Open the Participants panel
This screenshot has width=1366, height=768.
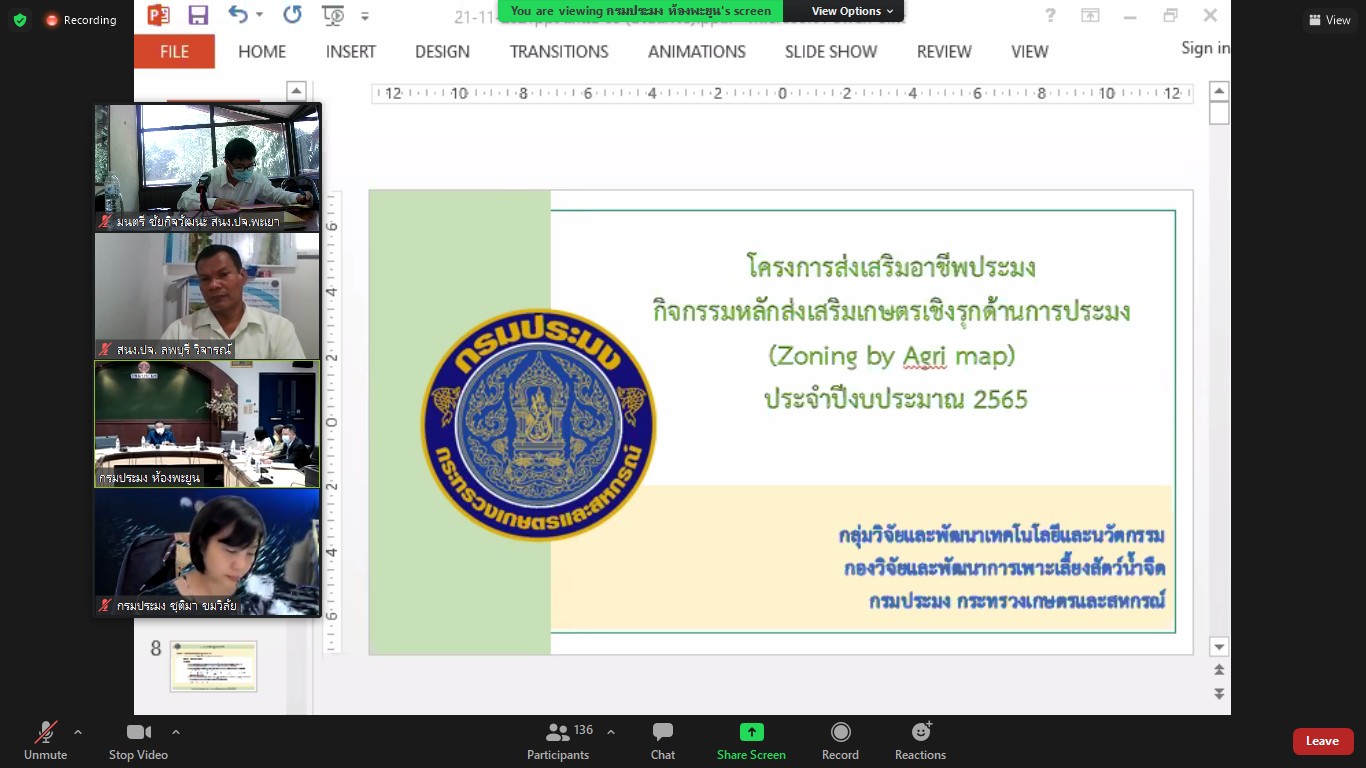coord(558,740)
